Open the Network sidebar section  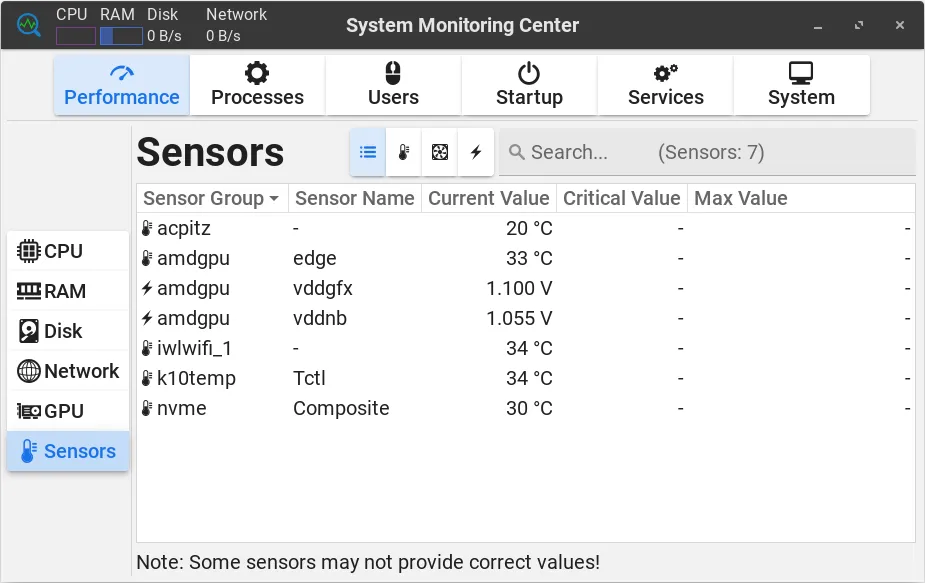click(x=68, y=371)
